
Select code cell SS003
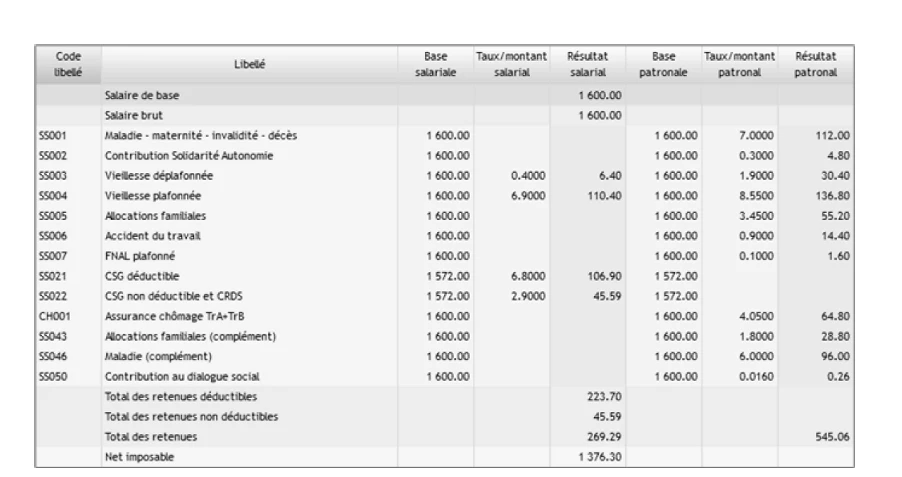point(52,176)
